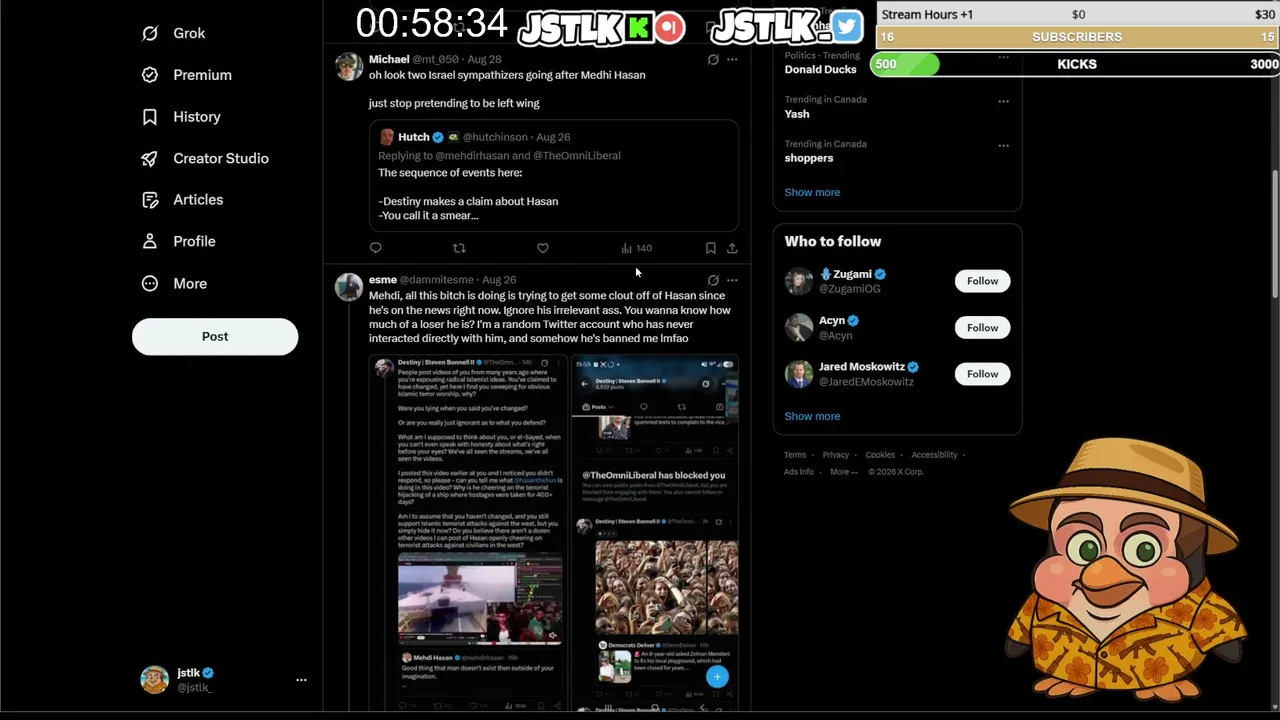Image resolution: width=1280 pixels, height=720 pixels.
Task: Click the @hutchinson handle in the quoted tweet
Action: (495, 137)
